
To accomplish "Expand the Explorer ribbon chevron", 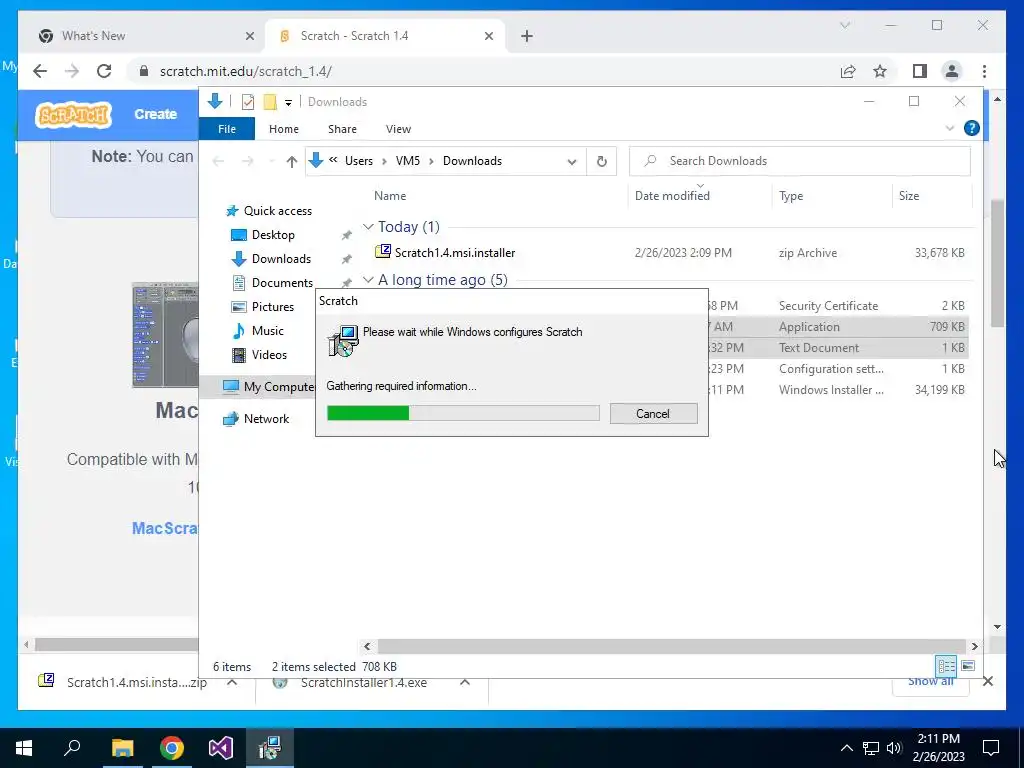I will [950, 129].
